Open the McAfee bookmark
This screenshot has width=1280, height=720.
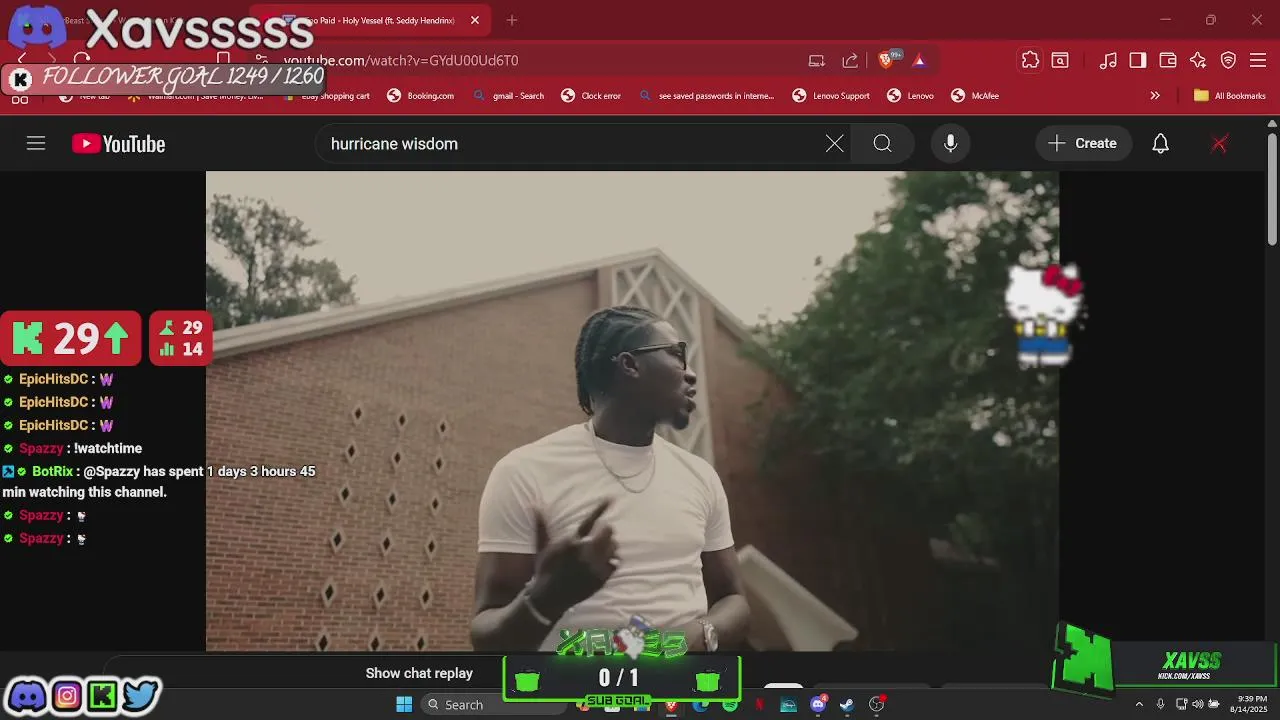point(975,96)
